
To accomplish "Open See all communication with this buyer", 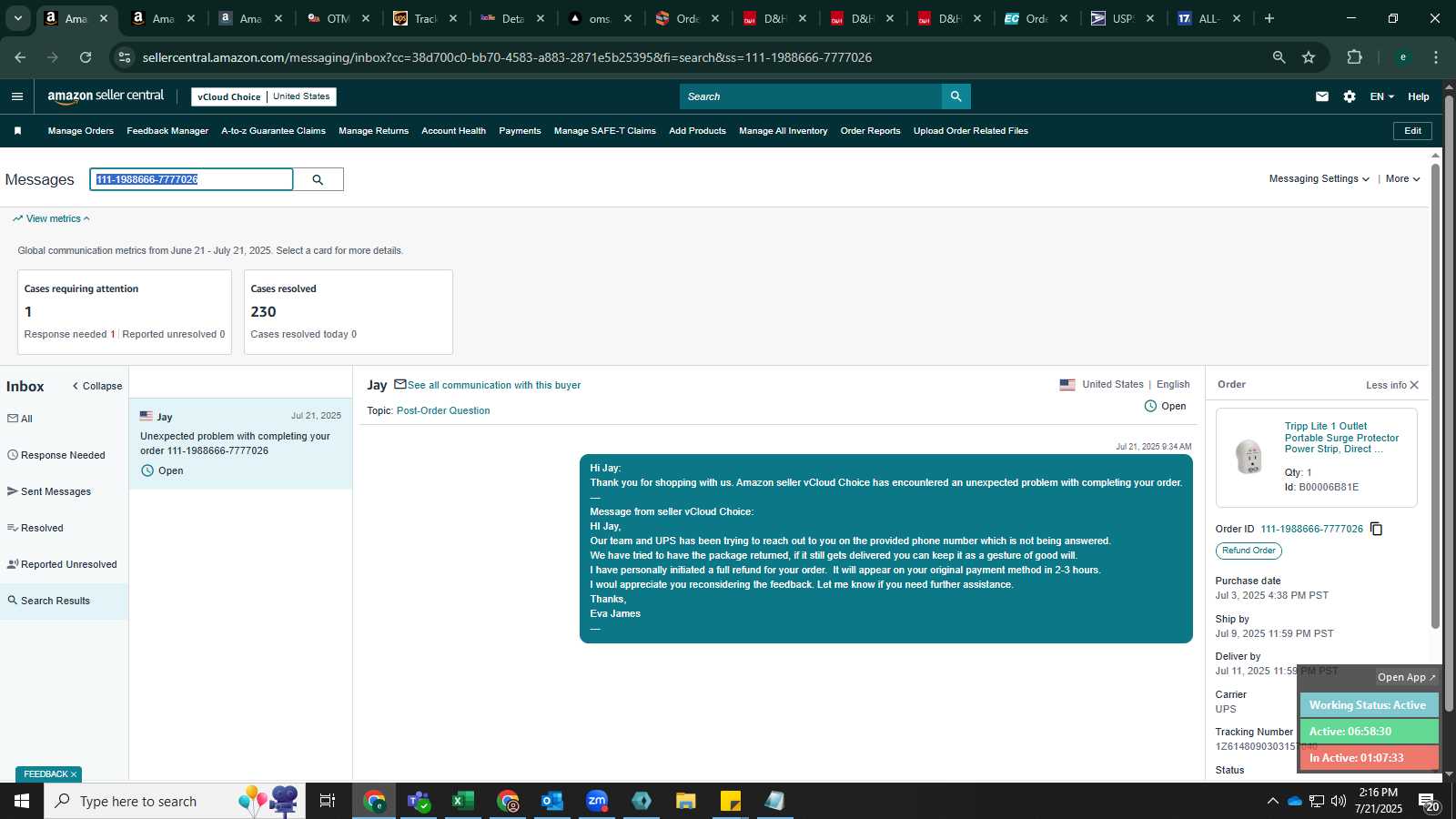I will coord(494,385).
